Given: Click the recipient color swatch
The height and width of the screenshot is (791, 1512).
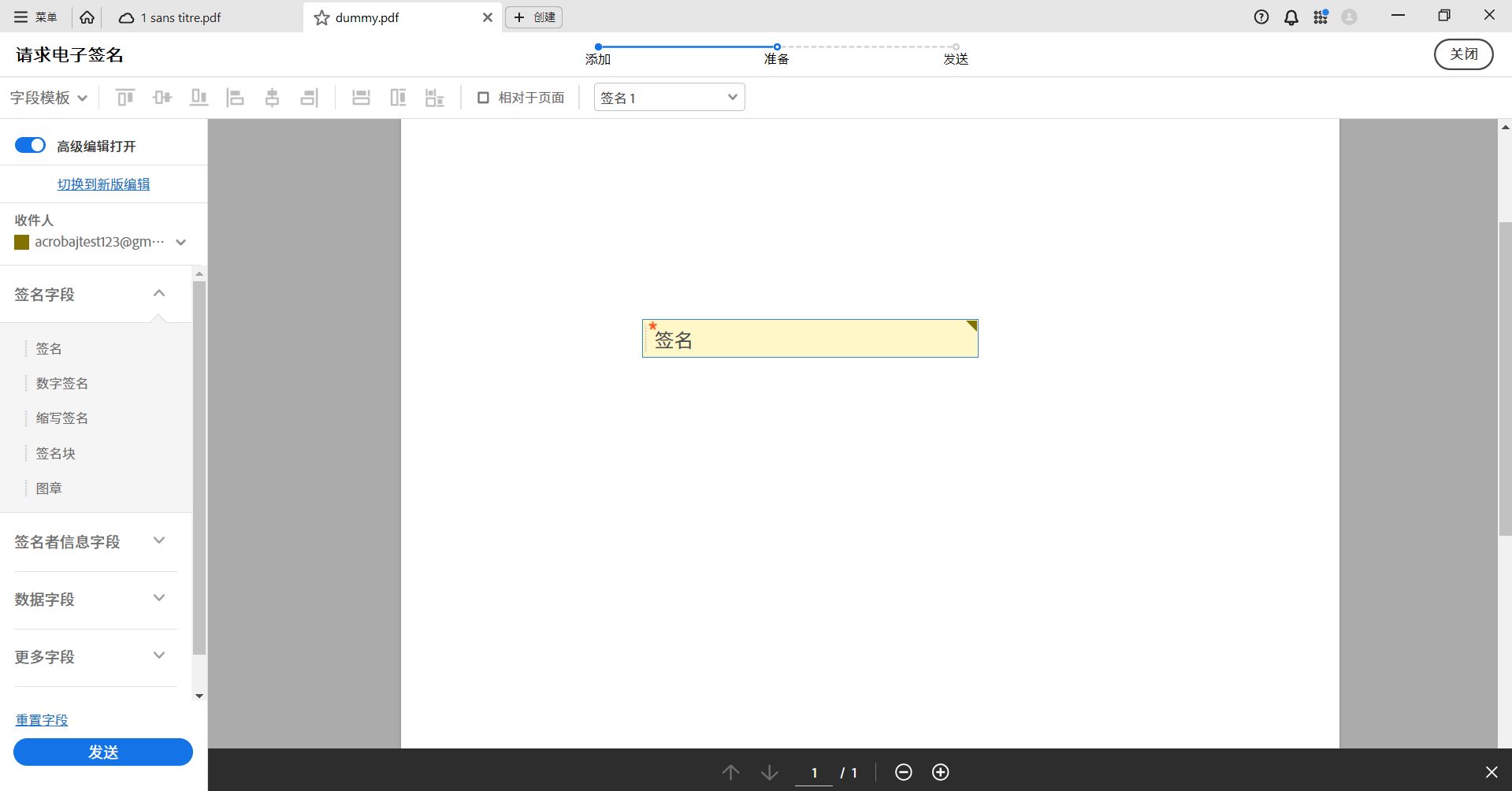Looking at the screenshot, I should tap(22, 243).
